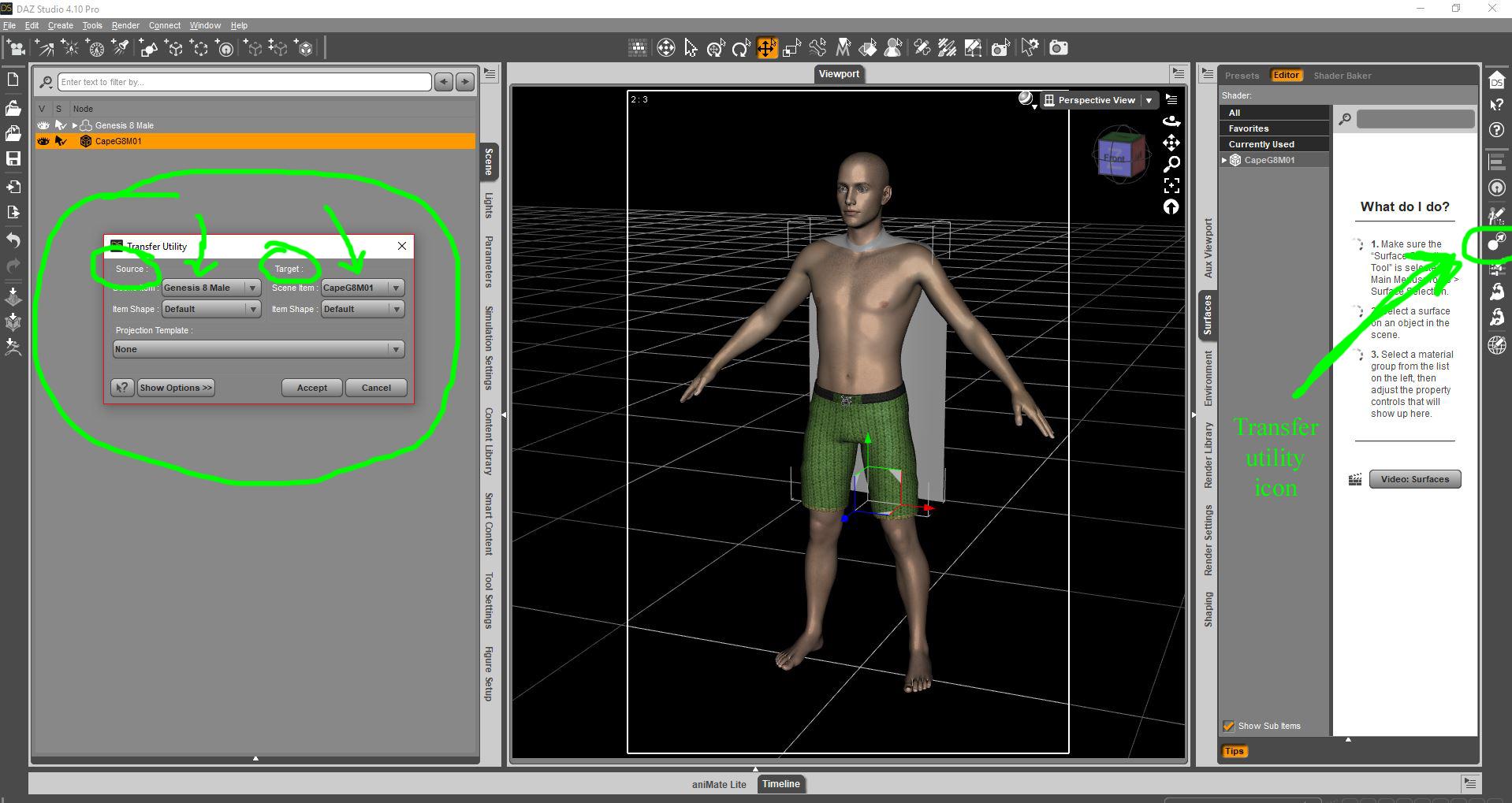Image resolution: width=1512 pixels, height=803 pixels.
Task: Expand Genesis 8 Male tree node
Action: tap(75, 125)
